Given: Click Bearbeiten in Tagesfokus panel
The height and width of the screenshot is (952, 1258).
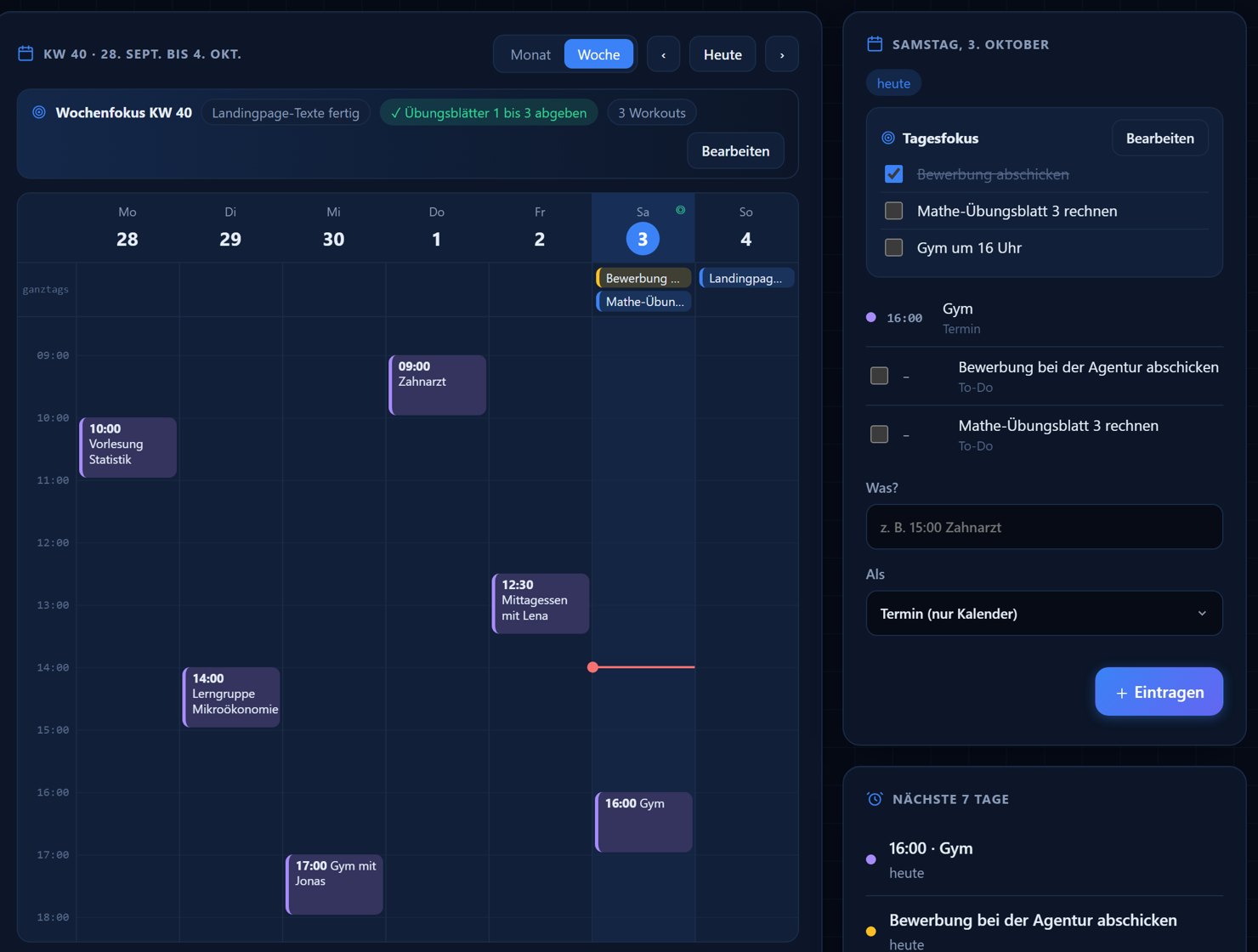Looking at the screenshot, I should (1159, 139).
